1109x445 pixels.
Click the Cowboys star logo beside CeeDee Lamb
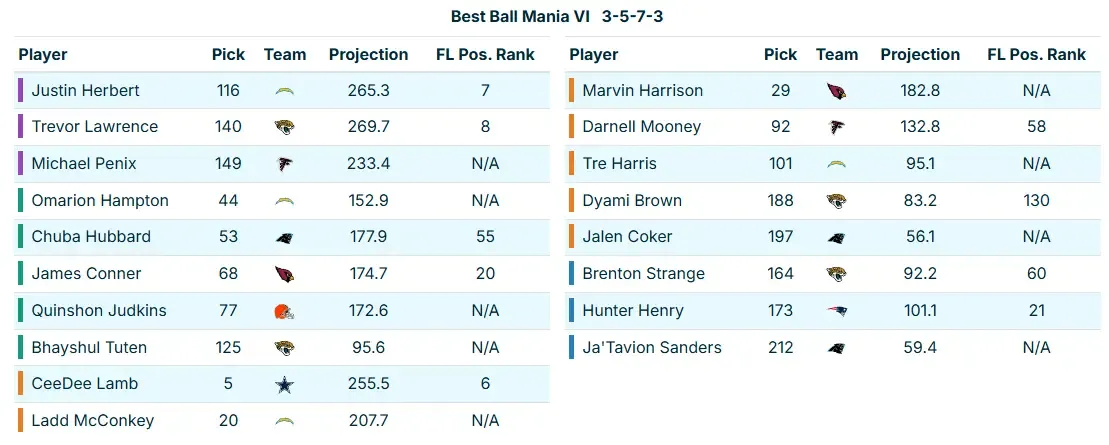285,384
